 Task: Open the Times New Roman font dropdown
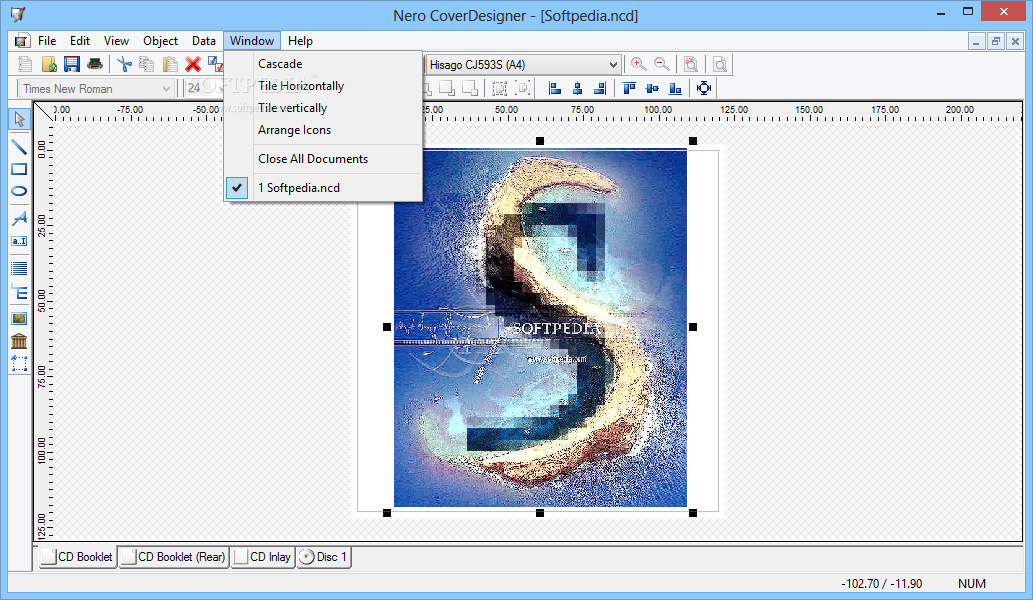[166, 88]
